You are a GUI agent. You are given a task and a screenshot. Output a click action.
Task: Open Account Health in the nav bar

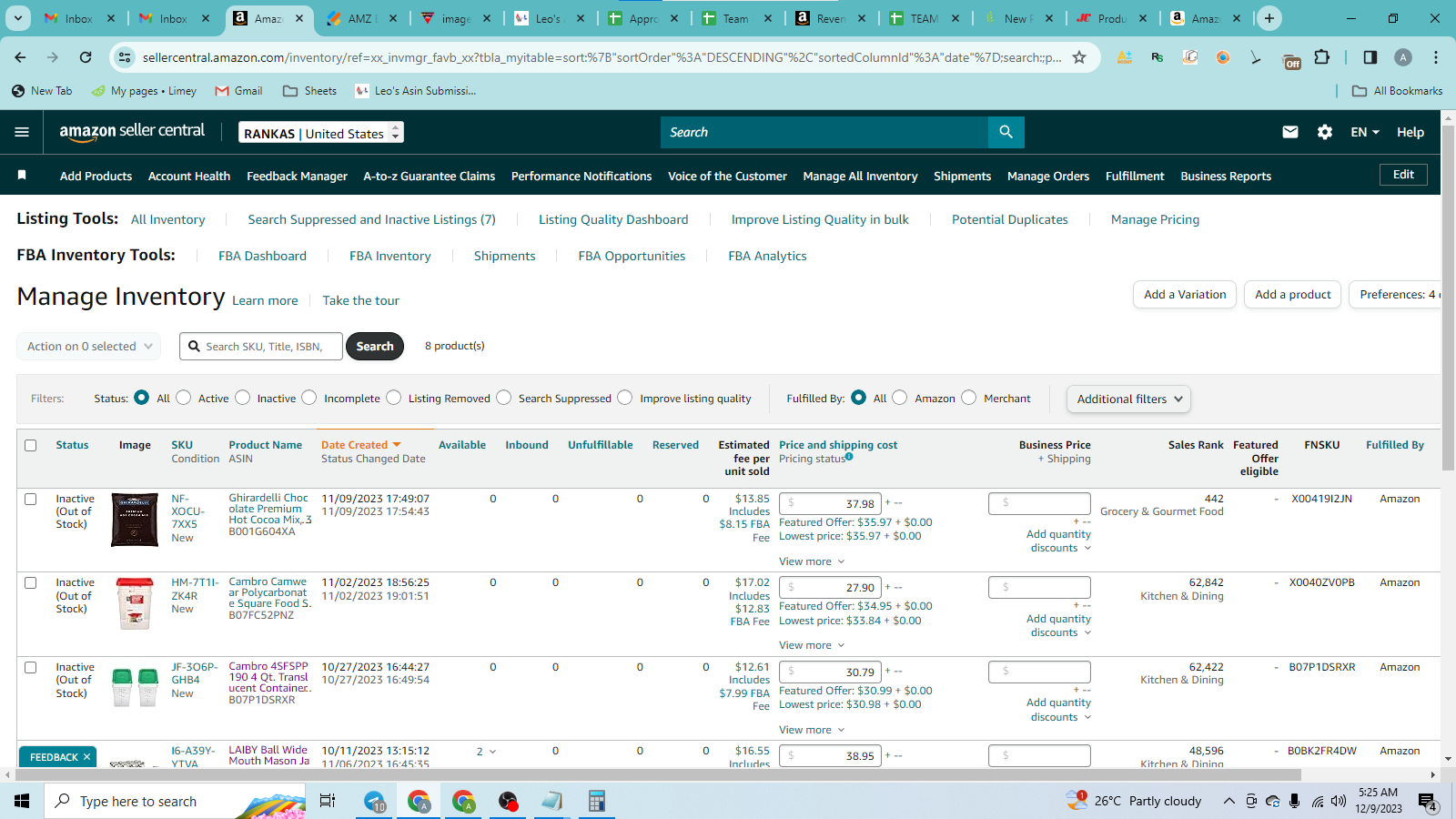[x=189, y=177]
